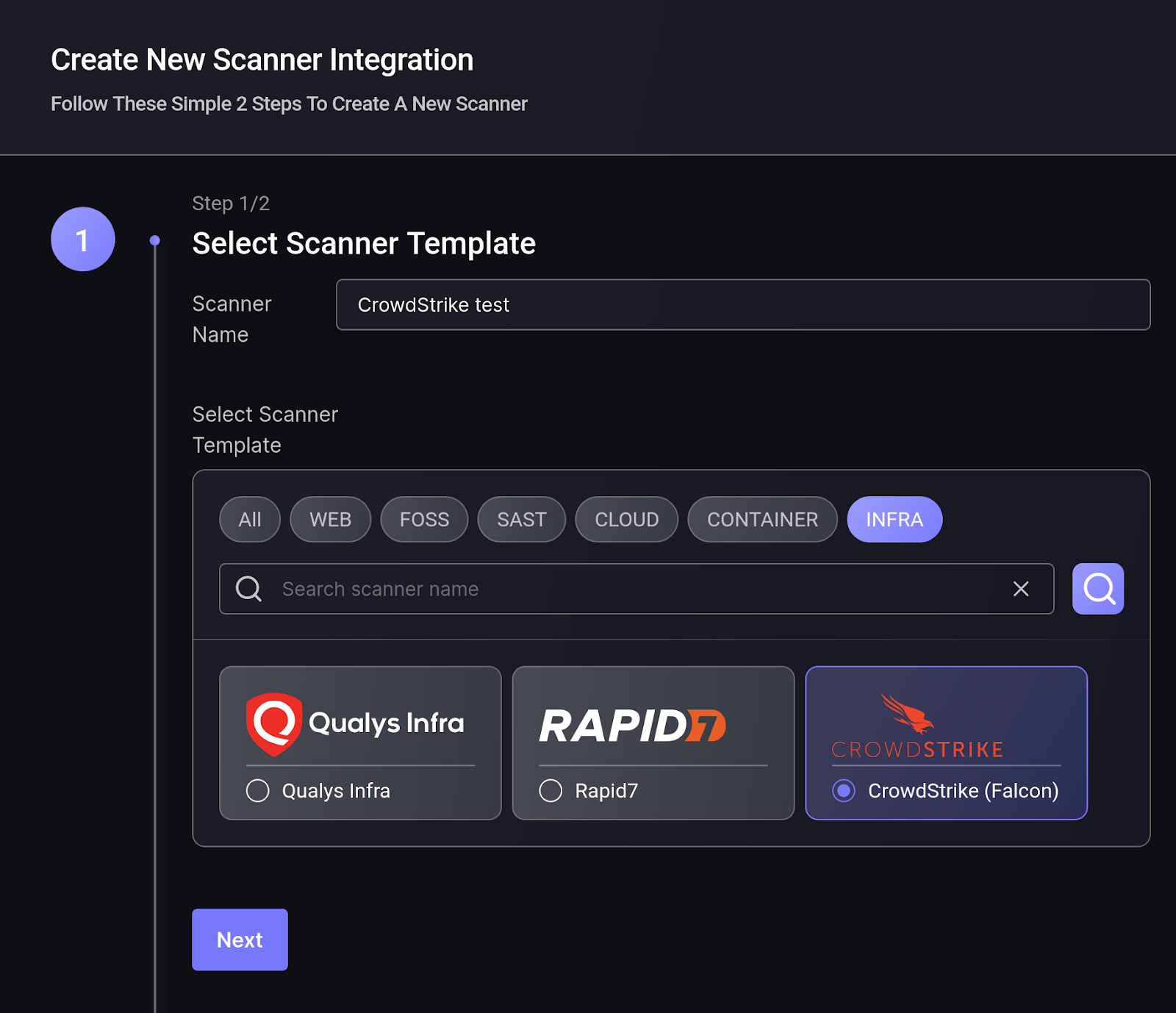1176x1013 pixels.
Task: Select the INFRA category filter
Action: (x=894, y=520)
